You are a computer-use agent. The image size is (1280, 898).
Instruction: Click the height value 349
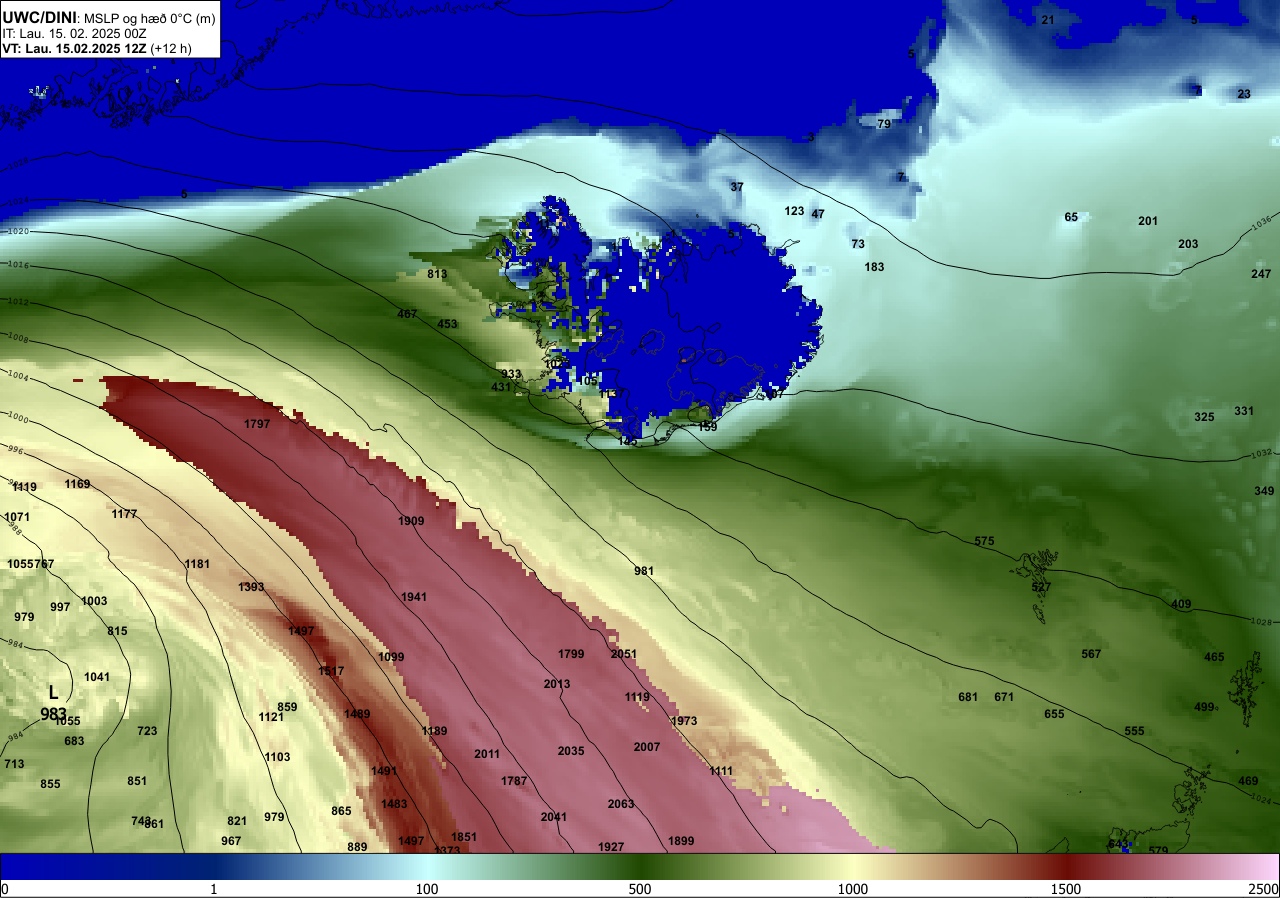pyautogui.click(x=1265, y=491)
